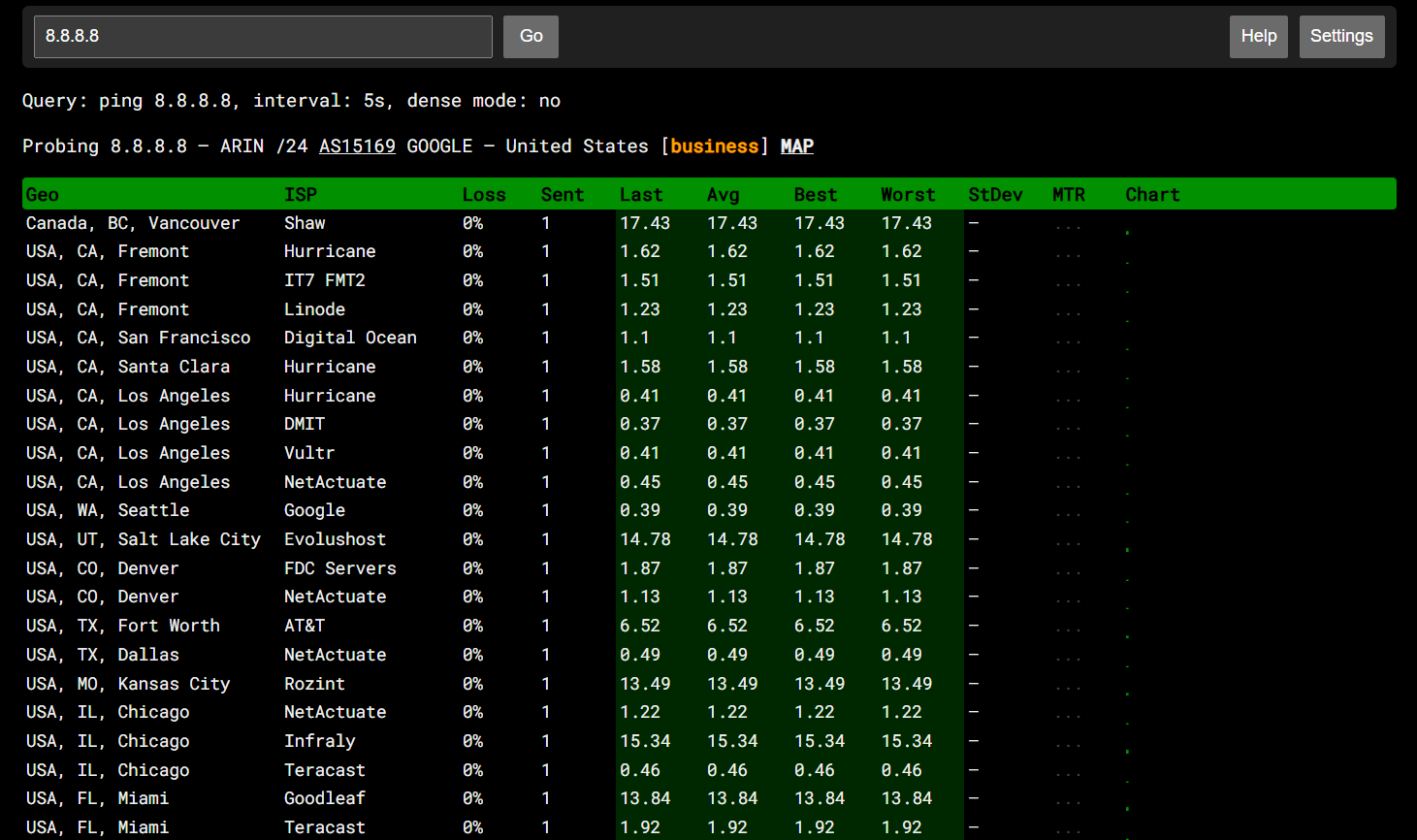1417x840 pixels.
Task: Open MTR dots for Chicago Infraly row
Action: coord(1068,745)
